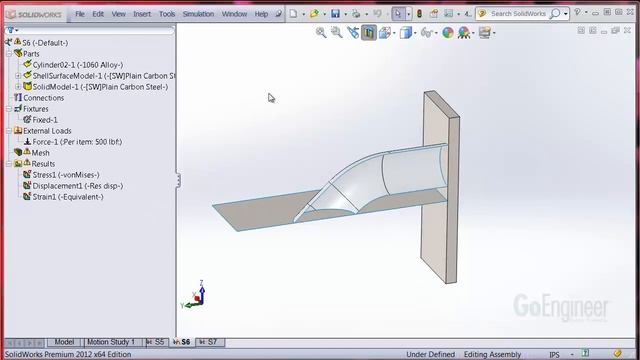Click the New document icon
The image size is (640, 360).
[293, 13]
